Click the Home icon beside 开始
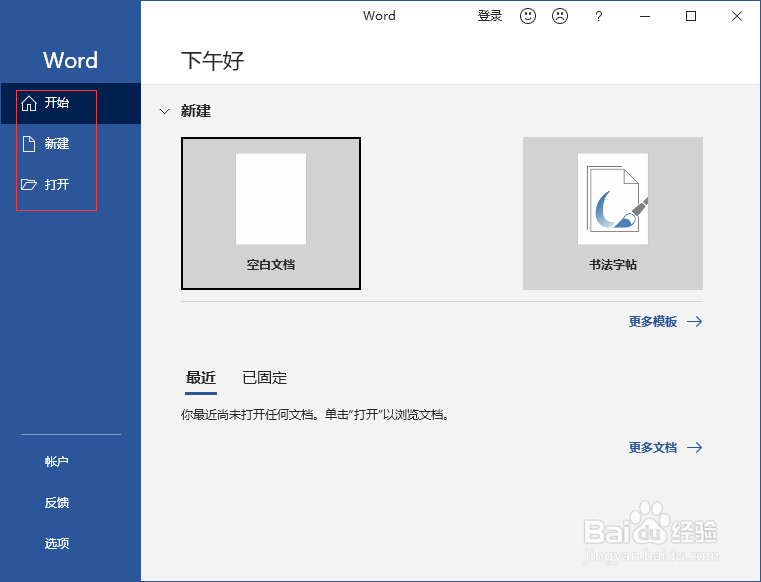 tap(29, 103)
